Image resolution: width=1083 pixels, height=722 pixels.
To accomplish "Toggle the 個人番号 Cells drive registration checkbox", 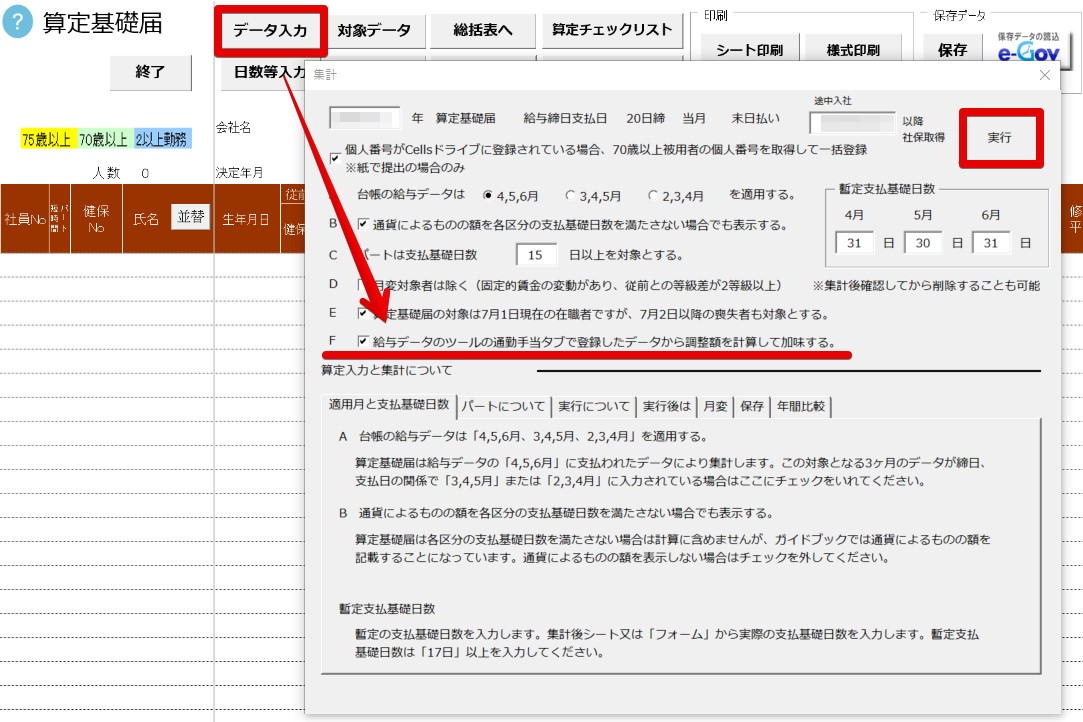I will 335,158.
